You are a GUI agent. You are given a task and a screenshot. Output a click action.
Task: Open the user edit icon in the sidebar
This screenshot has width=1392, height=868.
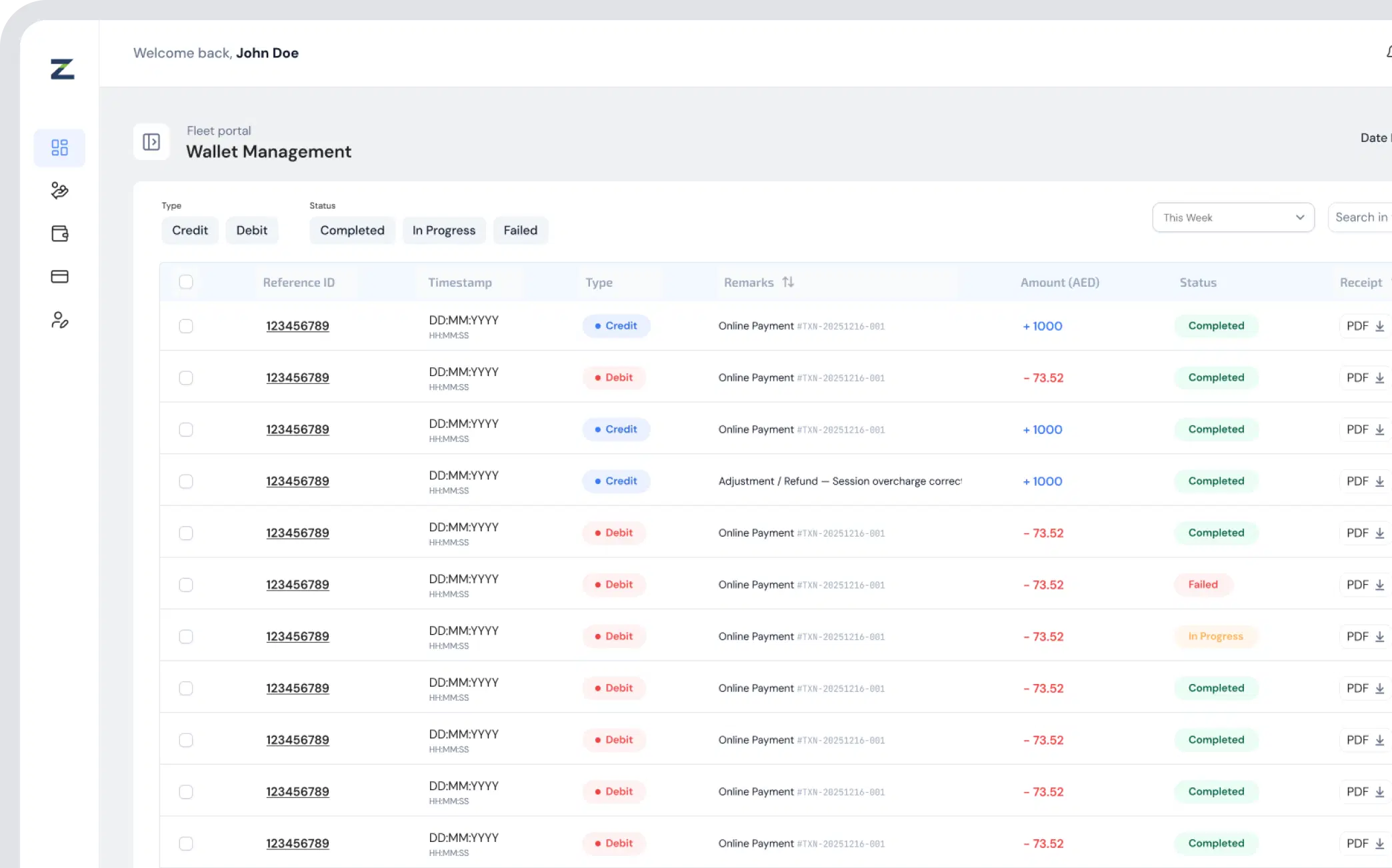pyautogui.click(x=60, y=320)
